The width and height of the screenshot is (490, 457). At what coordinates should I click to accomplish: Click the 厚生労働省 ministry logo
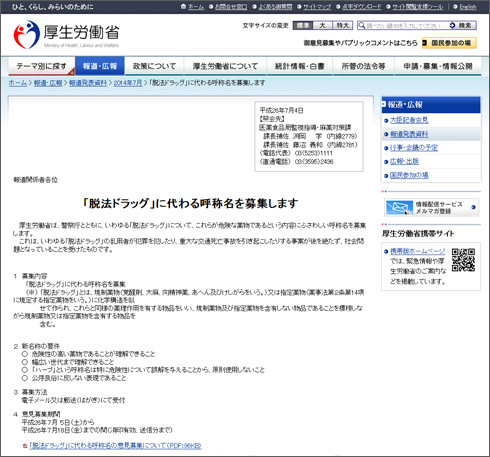coord(66,34)
